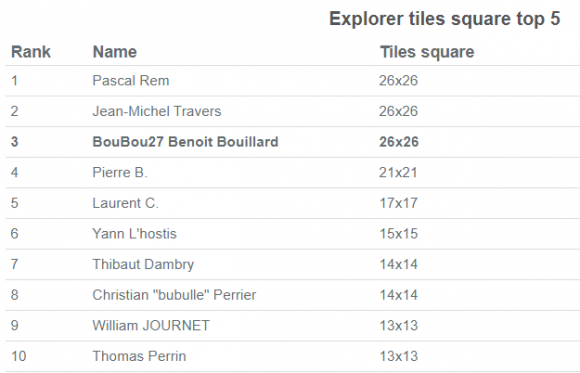Click the 15x15 tiles square value
The image size is (580, 373).
click(398, 234)
